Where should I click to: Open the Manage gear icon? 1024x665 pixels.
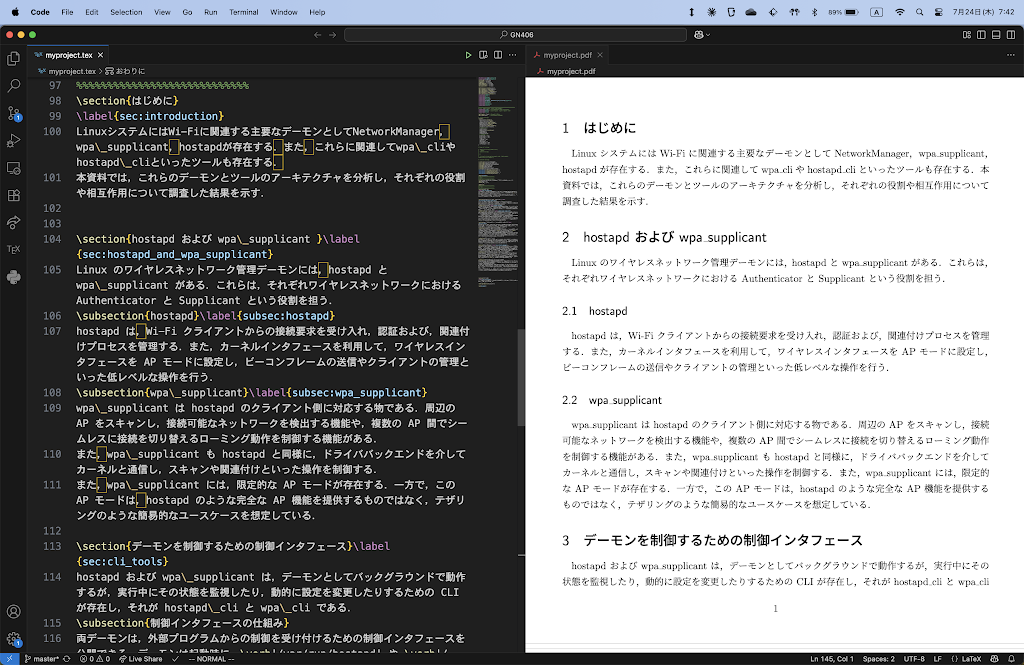tap(13, 640)
